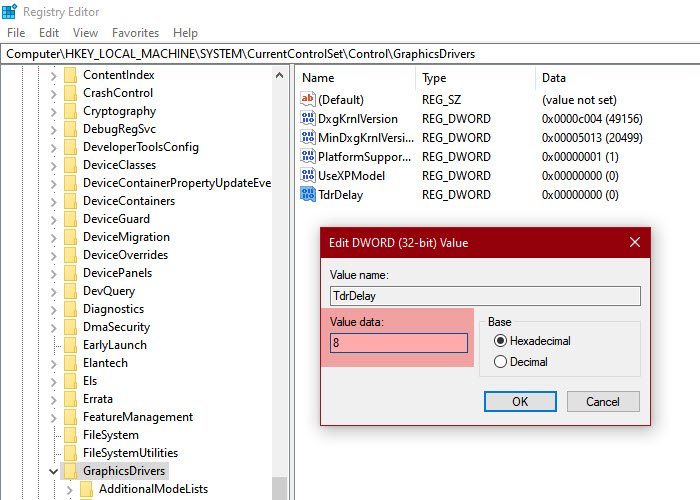Click the registry path address bar
700x500 pixels.
click(x=350, y=54)
